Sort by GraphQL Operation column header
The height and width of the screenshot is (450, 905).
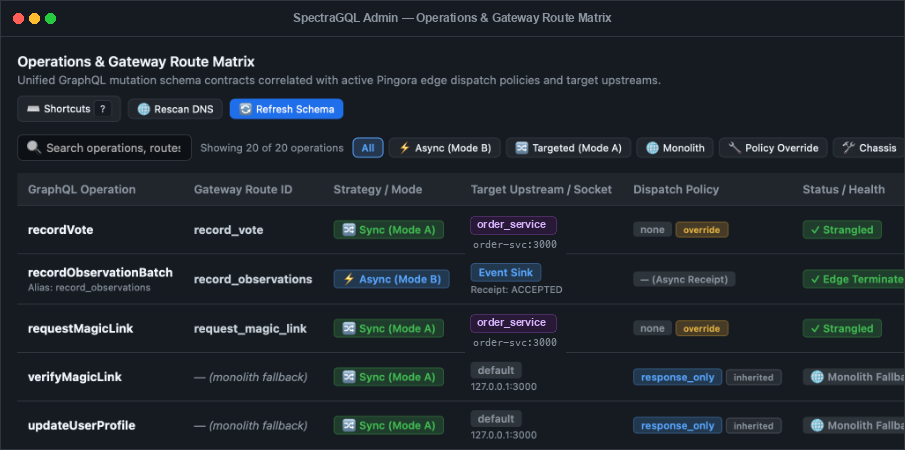(82, 189)
